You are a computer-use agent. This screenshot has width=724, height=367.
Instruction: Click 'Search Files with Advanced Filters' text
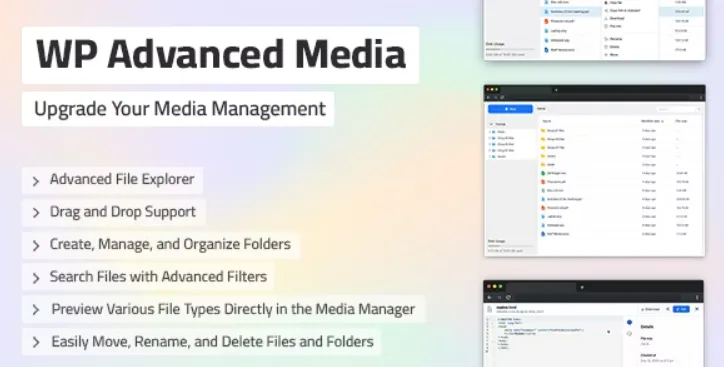tap(158, 276)
